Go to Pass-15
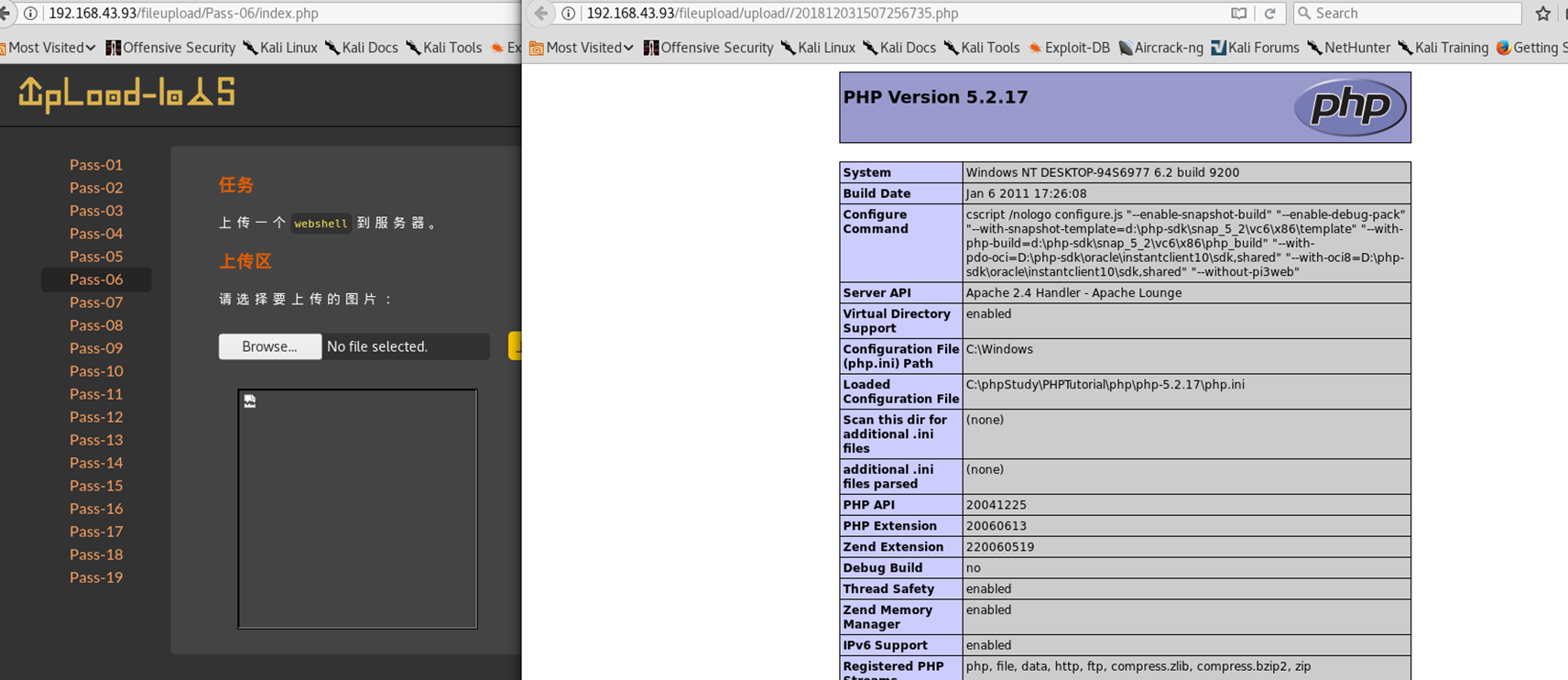The image size is (1568, 680). (x=96, y=486)
